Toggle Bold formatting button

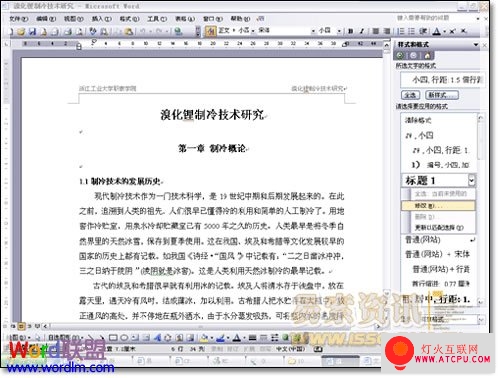point(350,31)
